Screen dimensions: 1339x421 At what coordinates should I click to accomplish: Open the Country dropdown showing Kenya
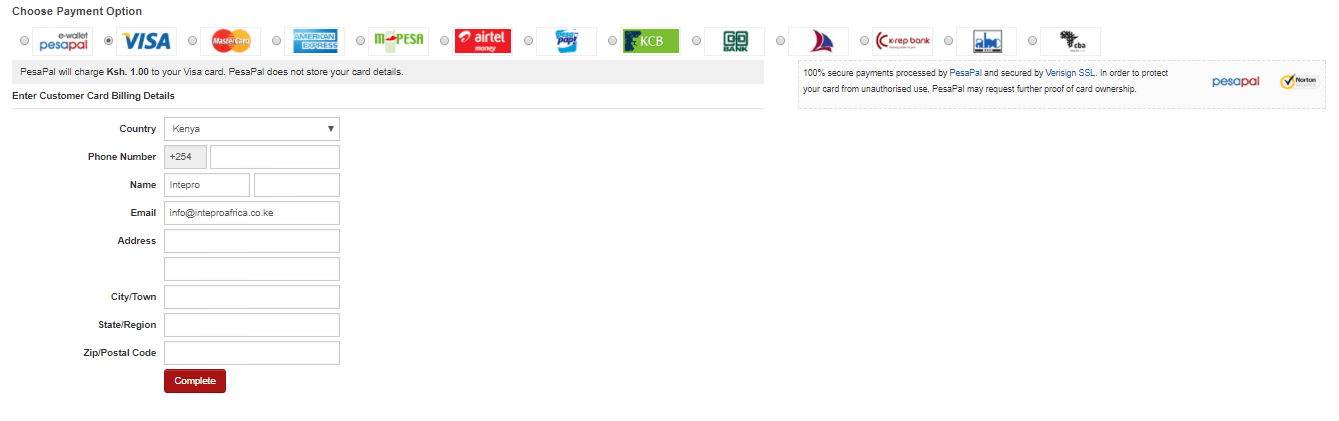(252, 129)
